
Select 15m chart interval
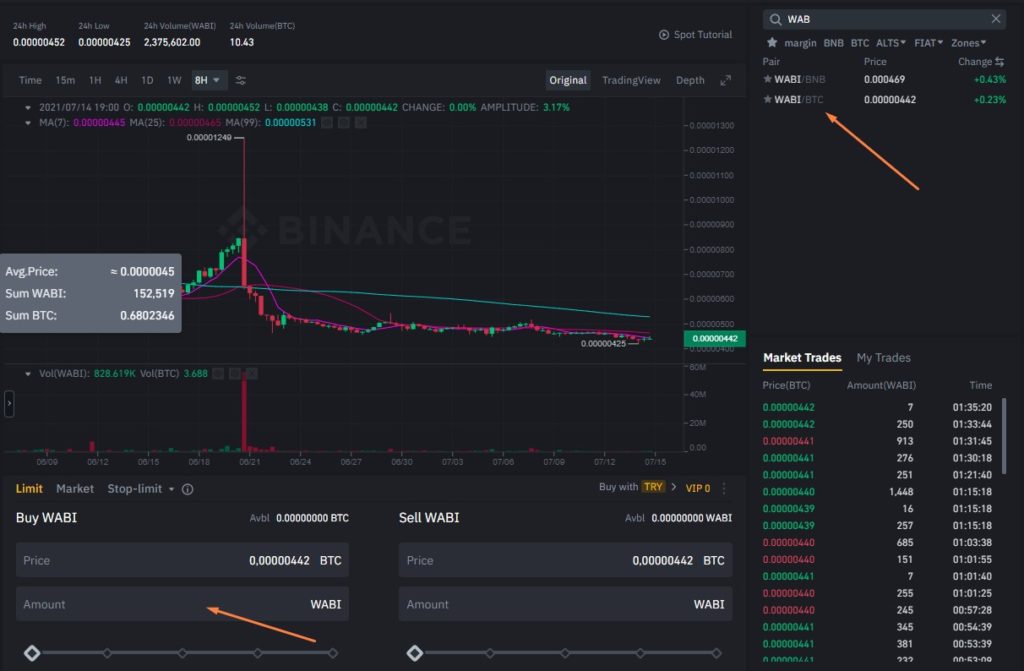point(65,80)
